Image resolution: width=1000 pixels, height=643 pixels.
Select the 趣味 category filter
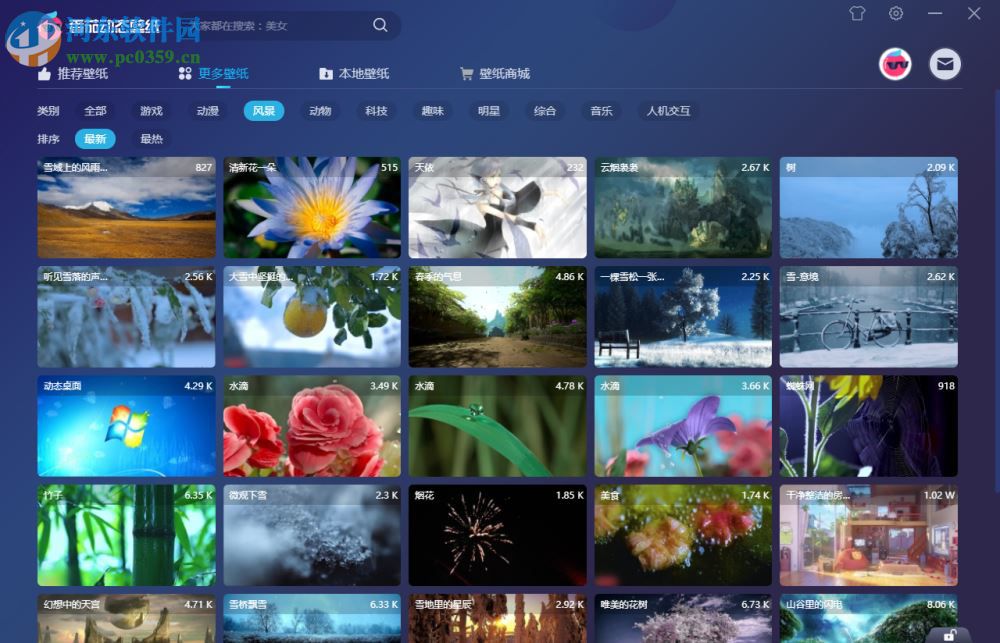pos(432,111)
